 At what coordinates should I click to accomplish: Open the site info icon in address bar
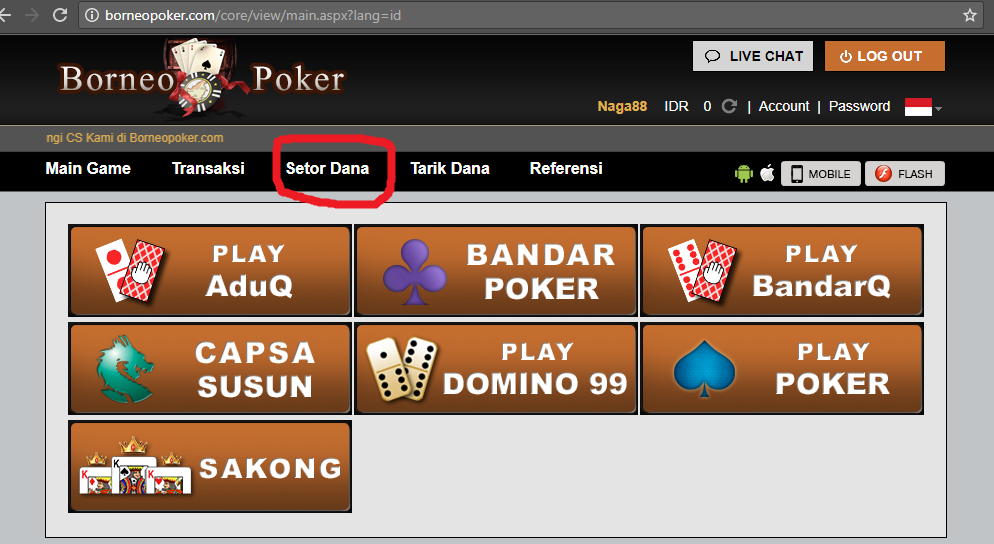pyautogui.click(x=92, y=15)
